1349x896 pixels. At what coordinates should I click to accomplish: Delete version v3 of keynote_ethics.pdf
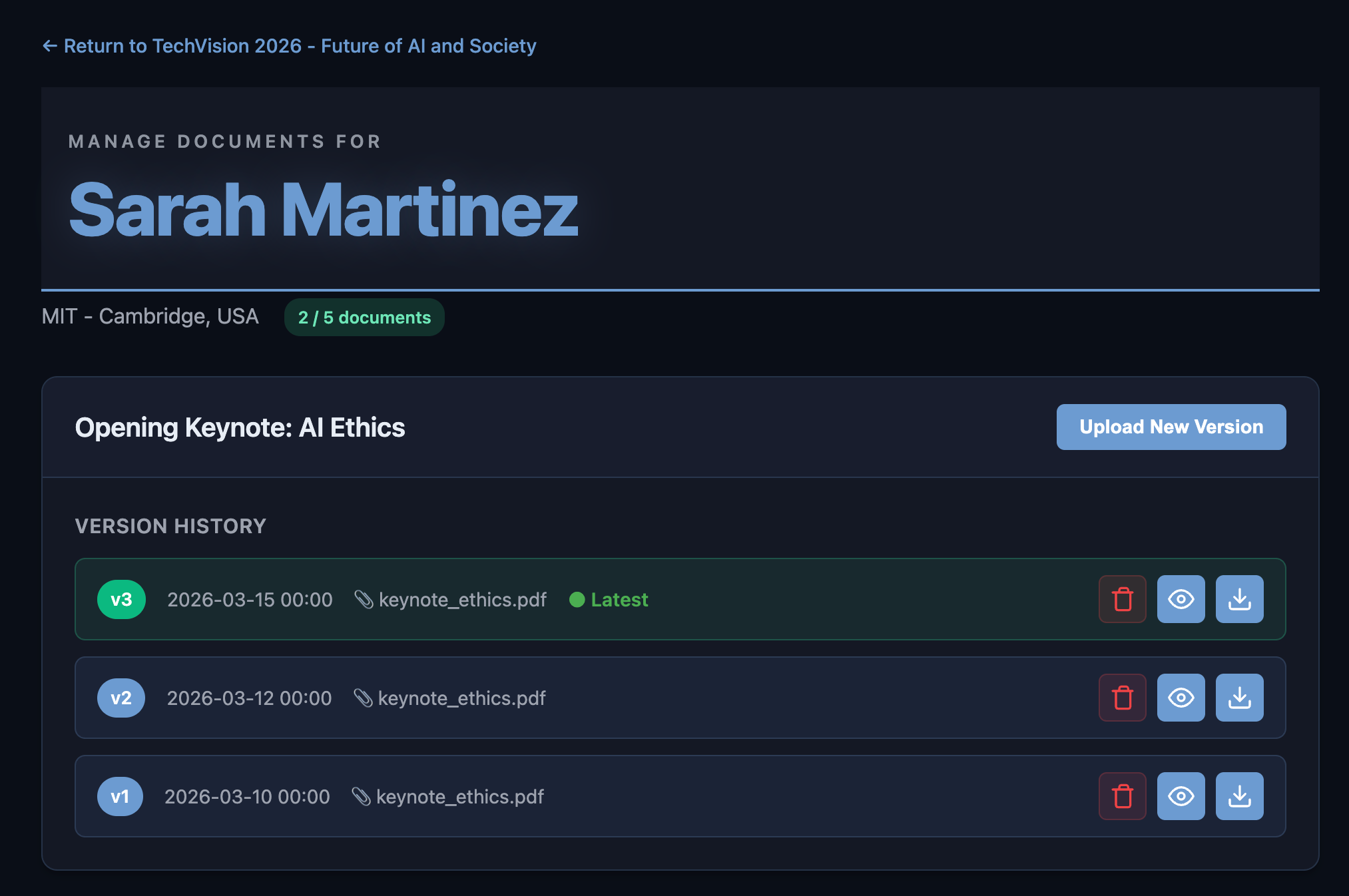(1122, 599)
